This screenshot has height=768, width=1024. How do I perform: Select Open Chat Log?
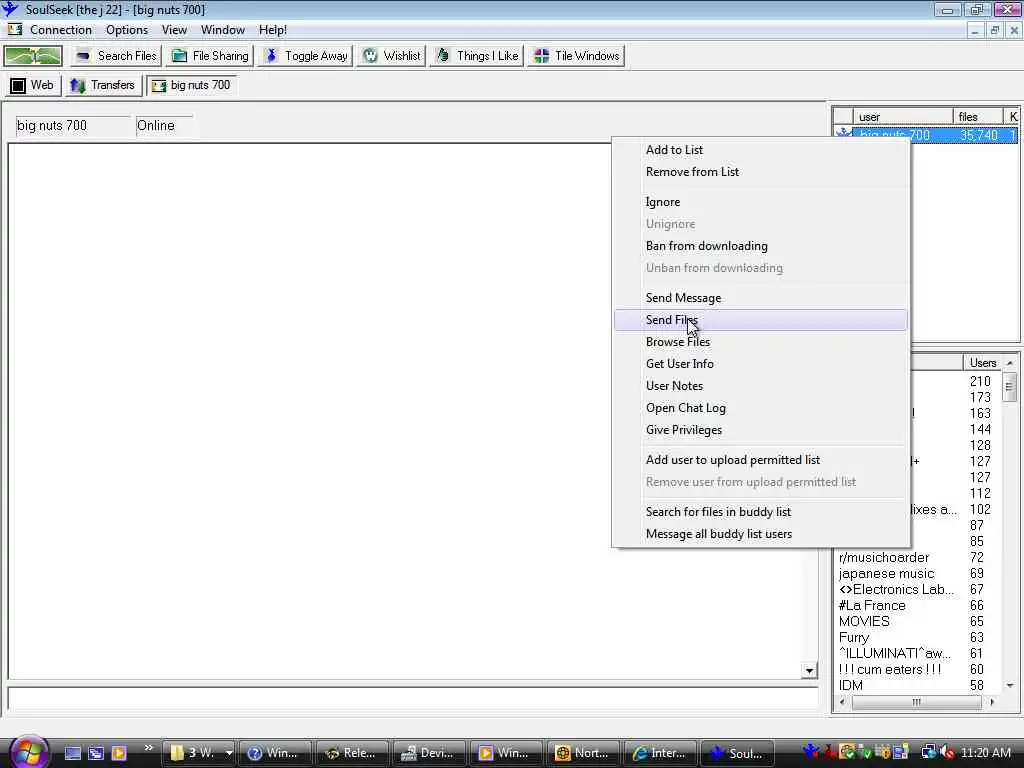pos(761,408)
